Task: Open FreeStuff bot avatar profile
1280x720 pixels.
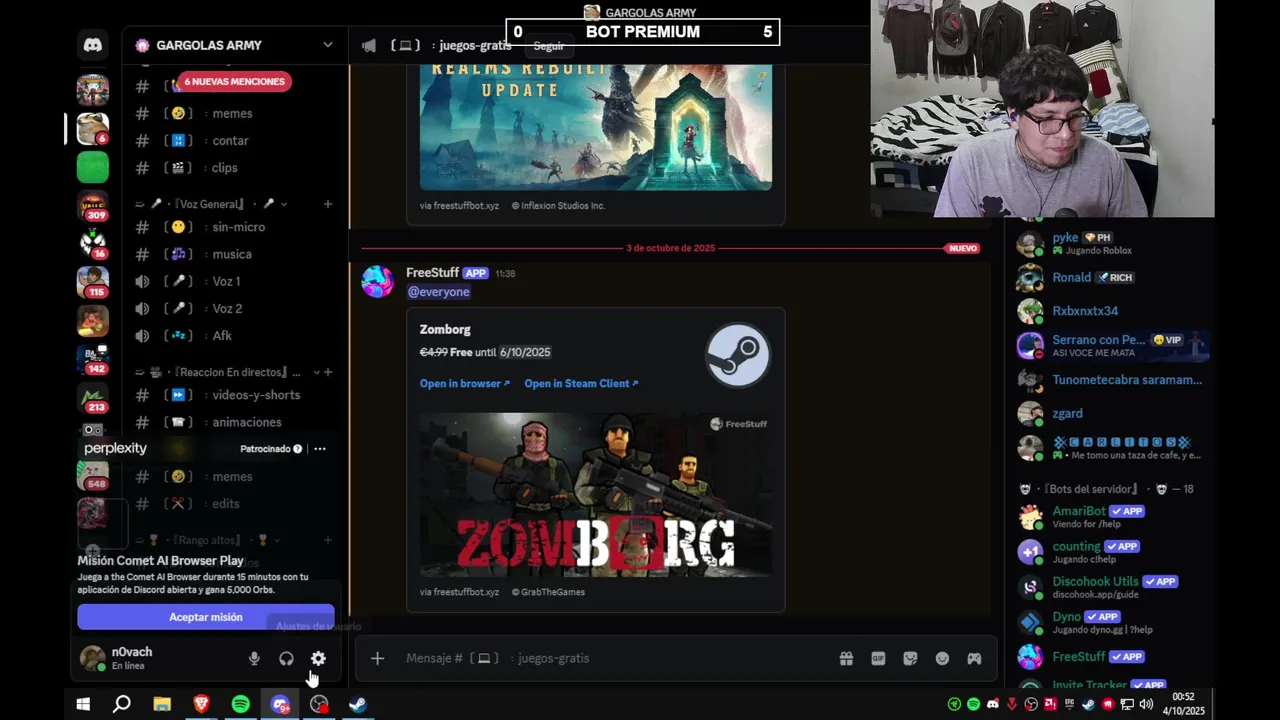Action: (x=377, y=281)
